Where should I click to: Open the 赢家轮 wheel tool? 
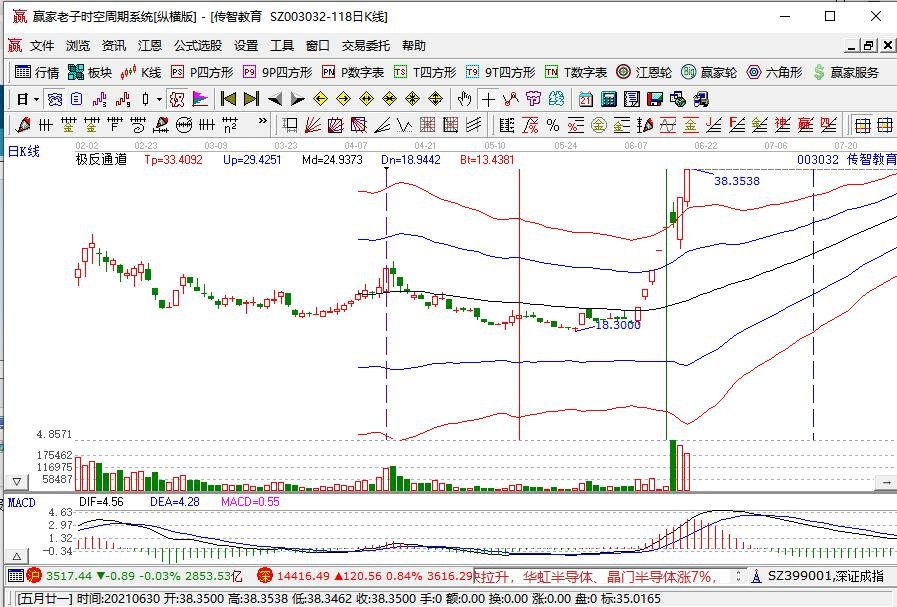[x=709, y=72]
